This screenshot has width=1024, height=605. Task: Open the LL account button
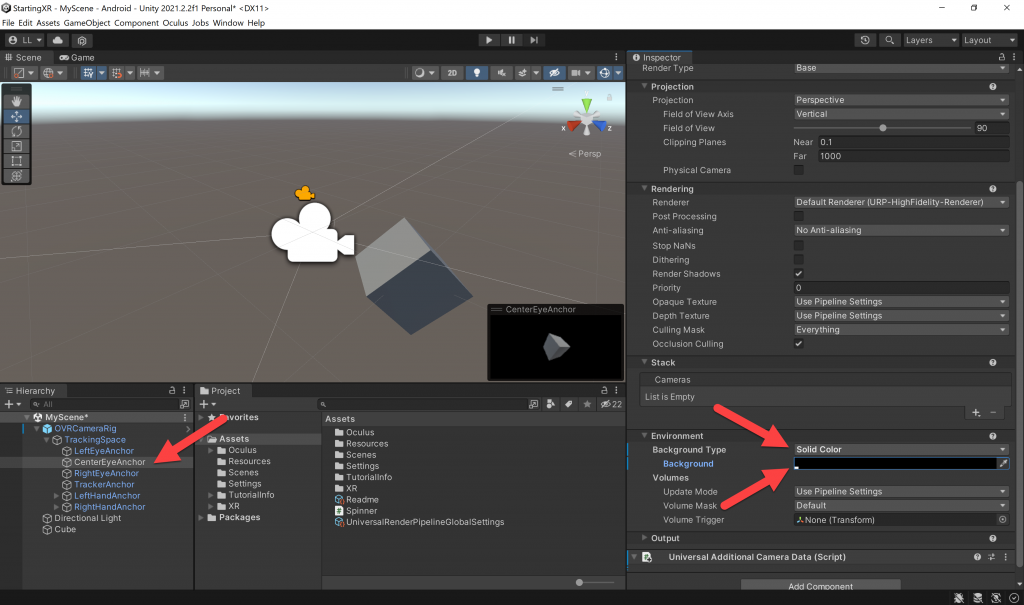(25, 40)
